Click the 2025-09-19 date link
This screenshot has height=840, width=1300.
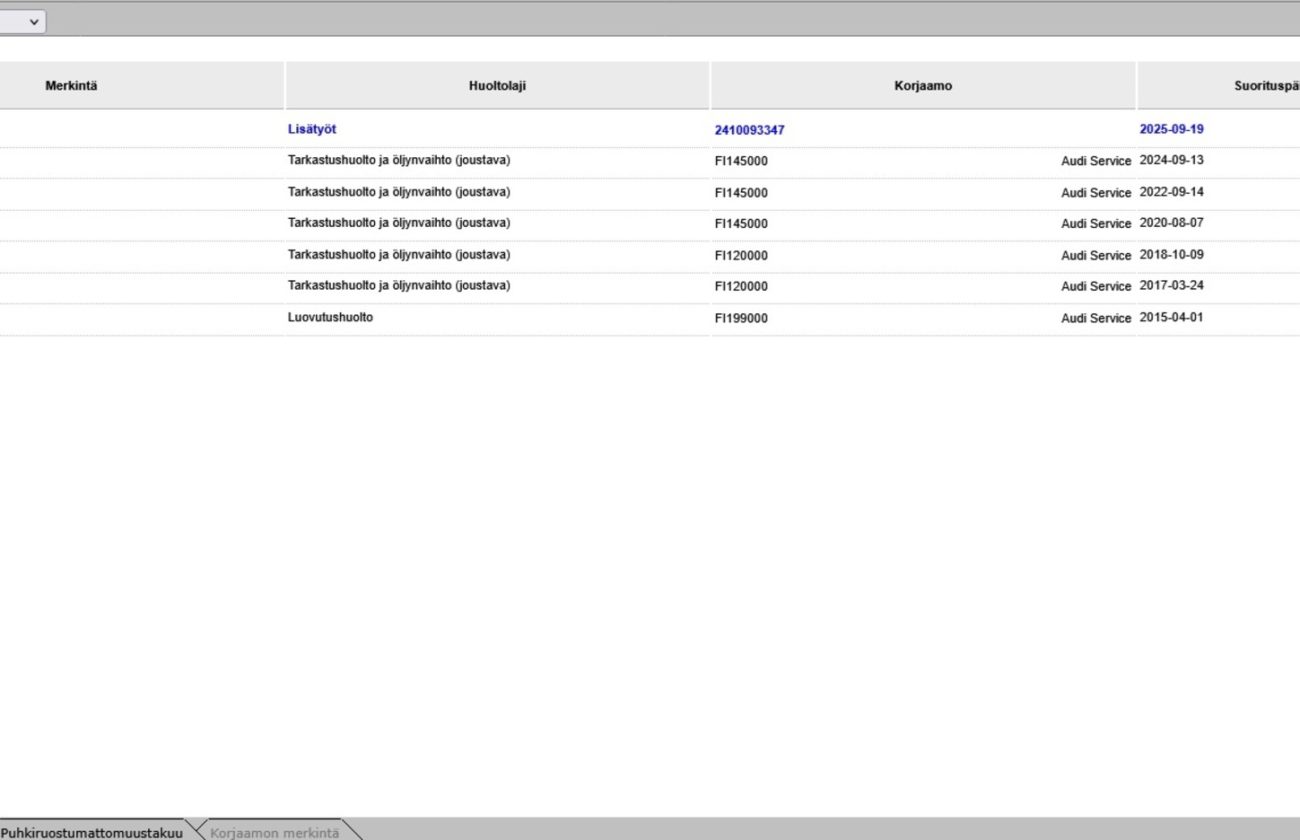(1171, 129)
